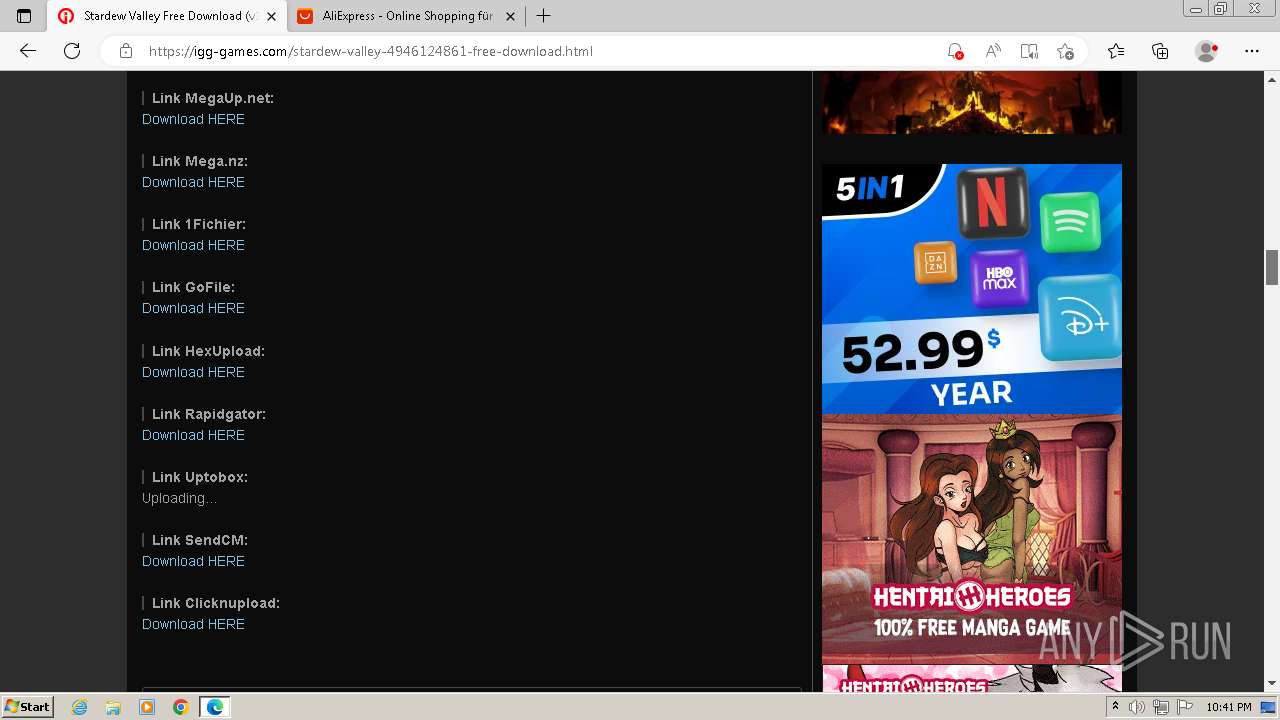Open the GoFile Download HERE link
This screenshot has height=720, width=1280.
click(193, 308)
